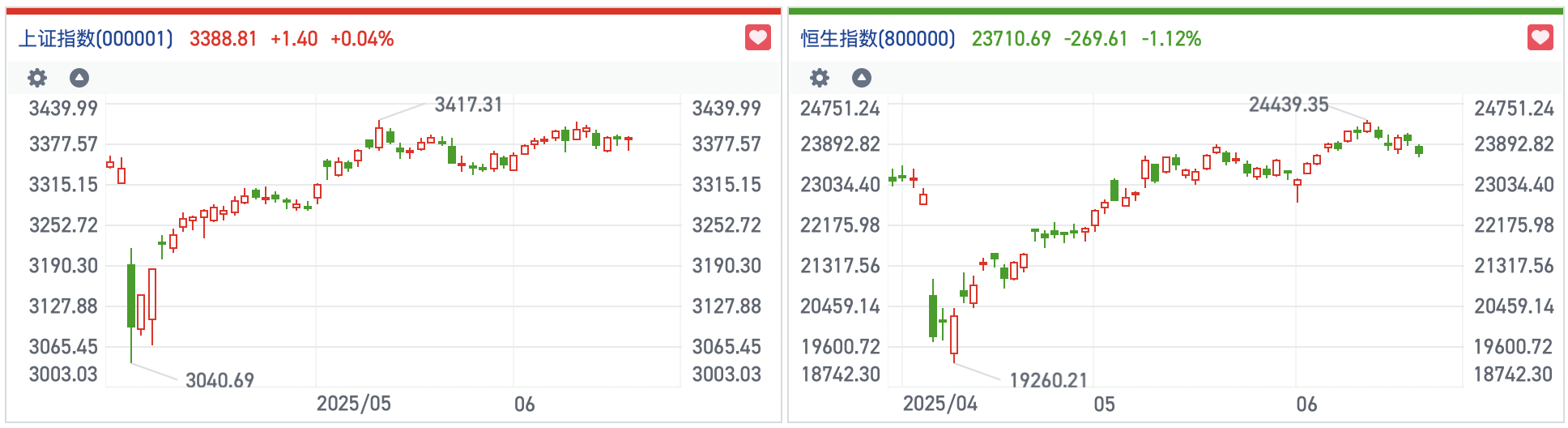This screenshot has width=1568, height=428.
Task: Click the 3040.69 low marker label
Action: [x=219, y=380]
